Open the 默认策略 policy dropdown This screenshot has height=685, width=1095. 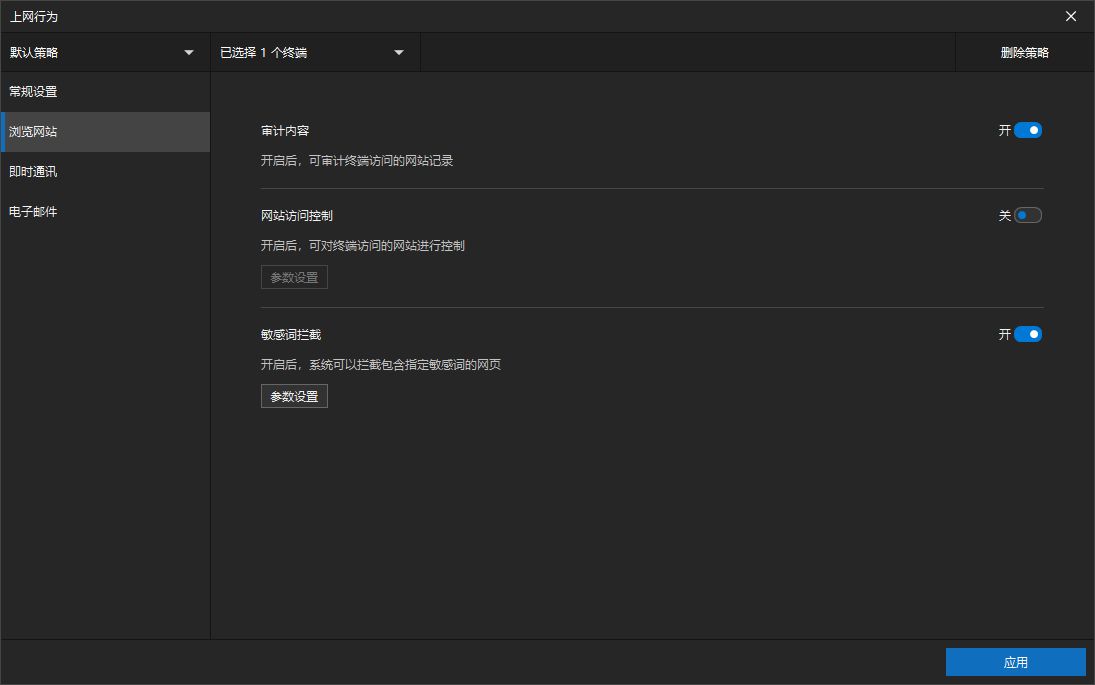click(x=105, y=52)
